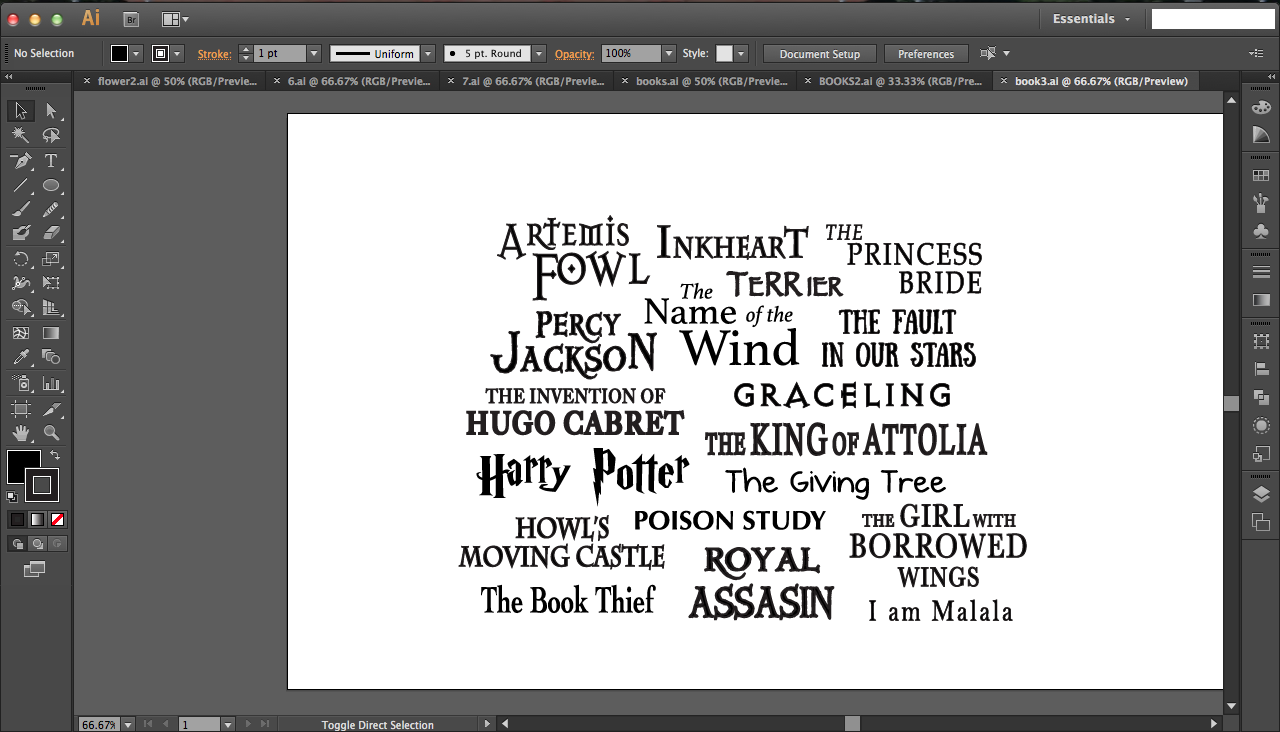Select the Rotate tool
This screenshot has width=1280, height=732.
click(x=21, y=259)
